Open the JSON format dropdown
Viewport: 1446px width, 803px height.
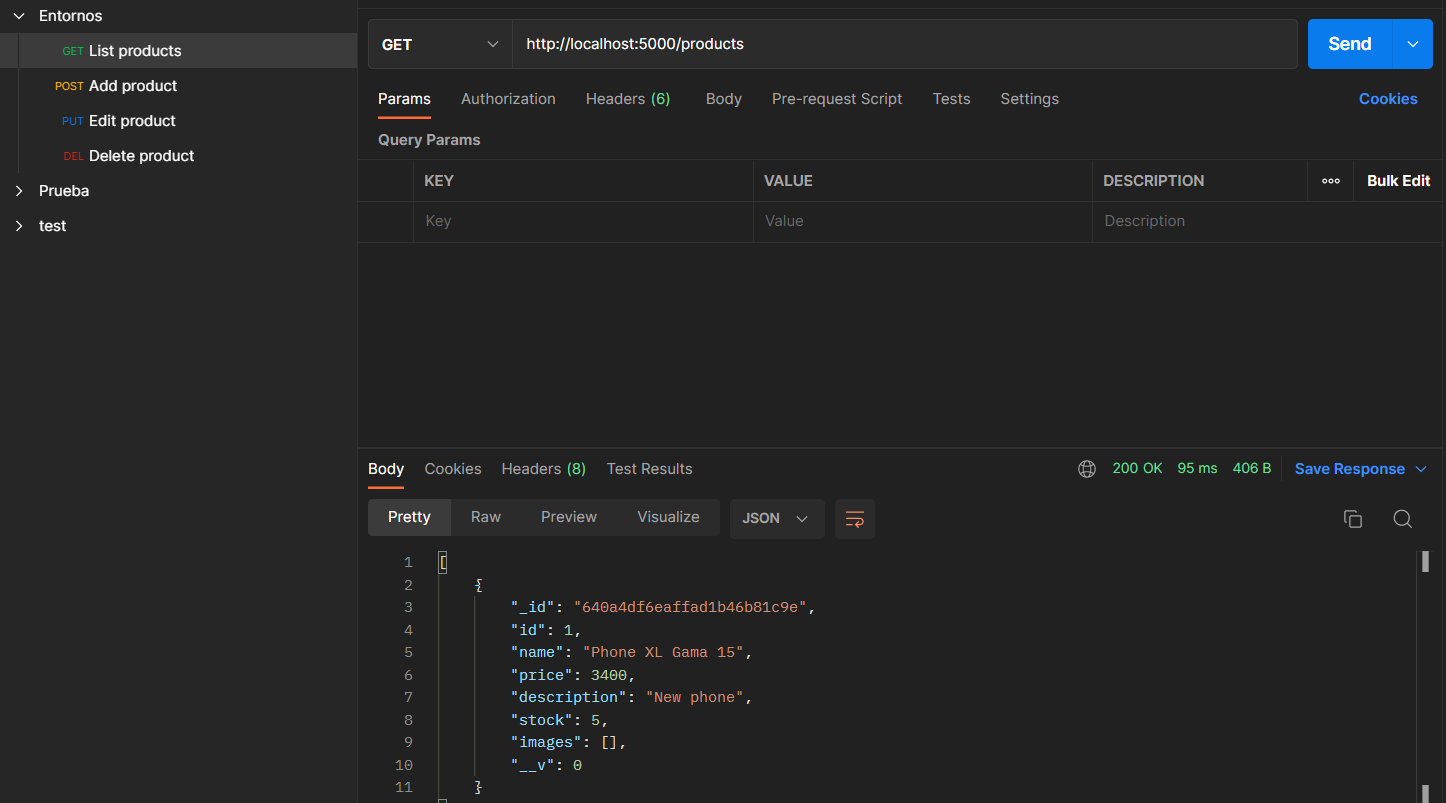tap(777, 519)
